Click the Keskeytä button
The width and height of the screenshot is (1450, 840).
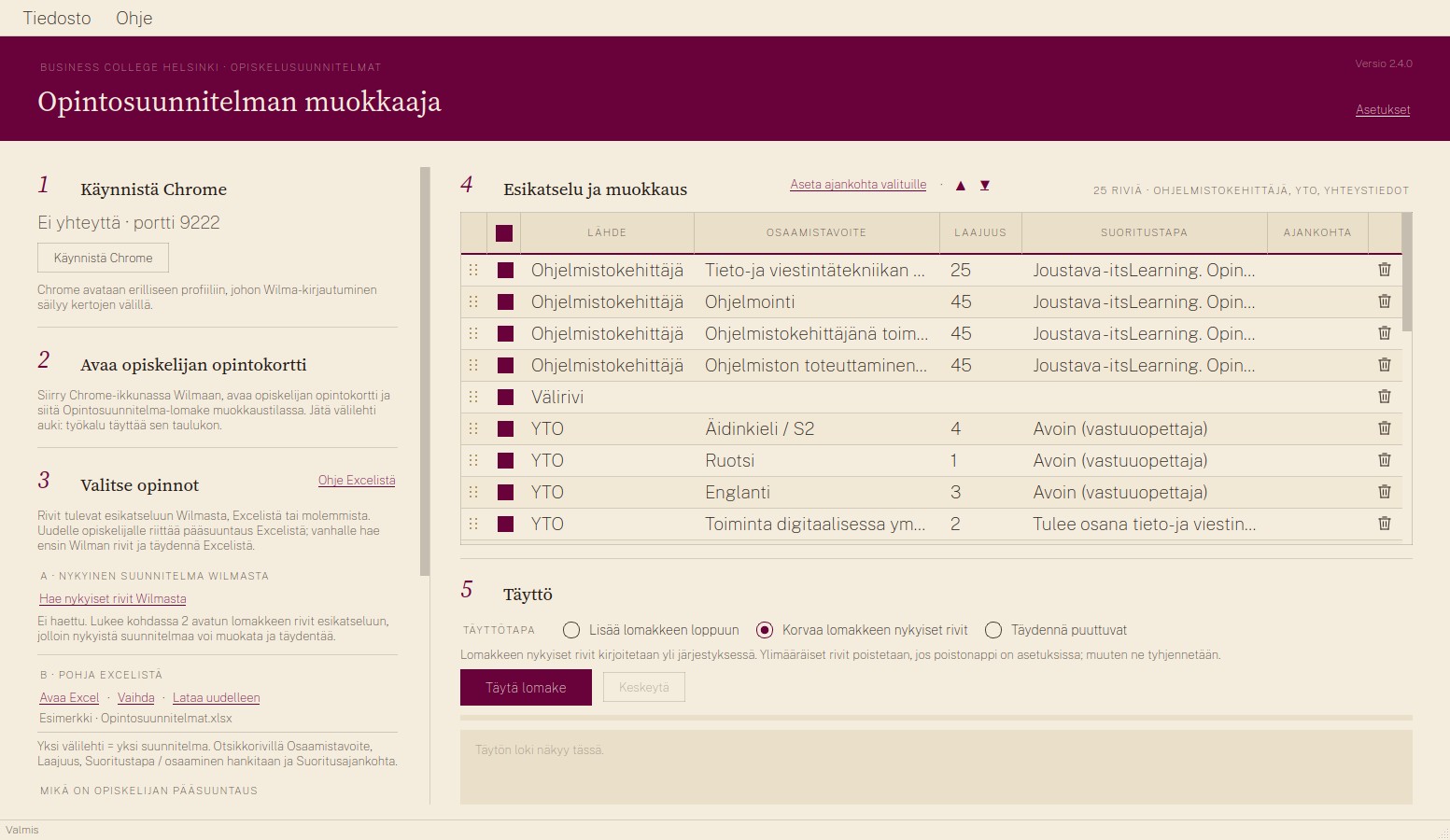644,687
